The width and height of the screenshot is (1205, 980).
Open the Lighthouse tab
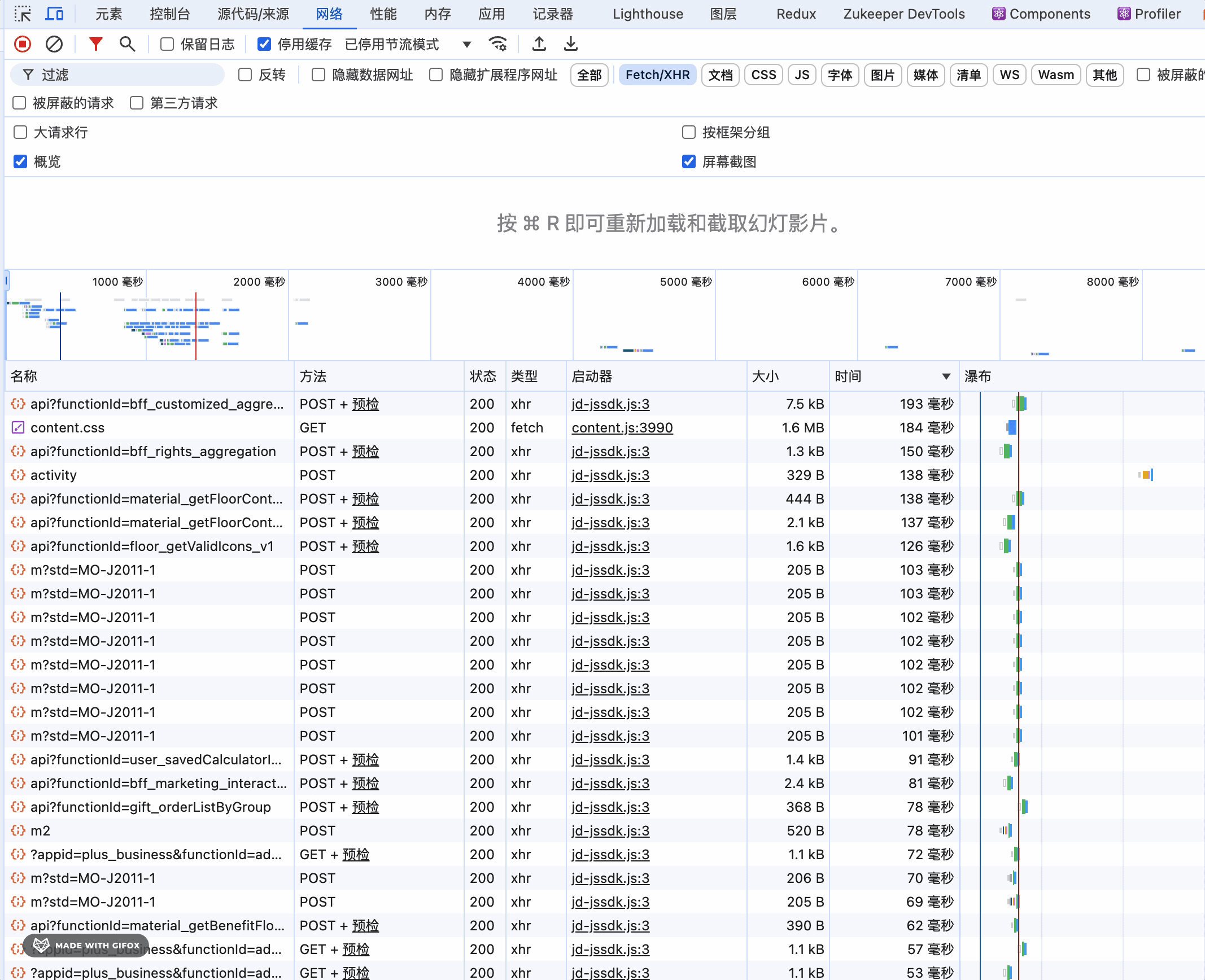pos(648,14)
